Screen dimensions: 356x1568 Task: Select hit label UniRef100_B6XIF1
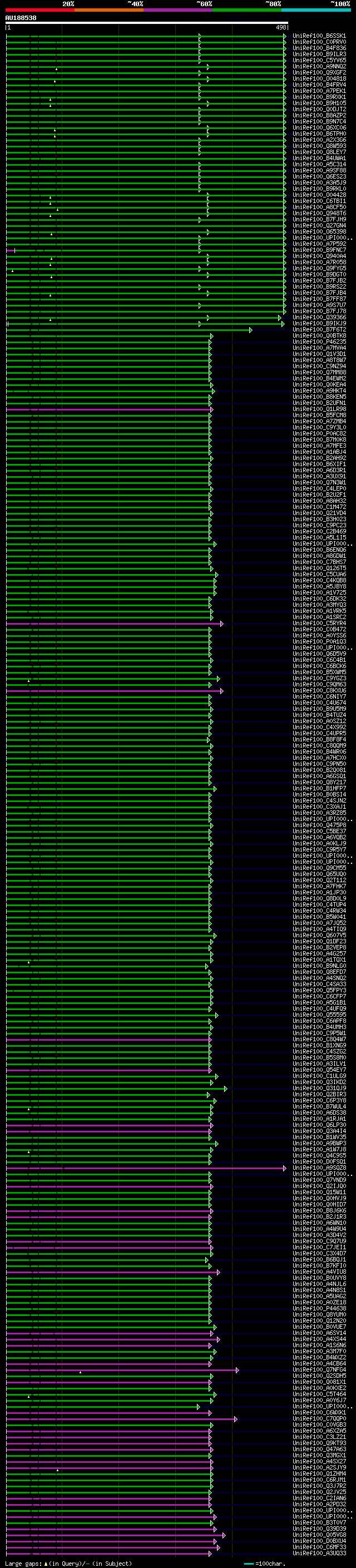319,464
